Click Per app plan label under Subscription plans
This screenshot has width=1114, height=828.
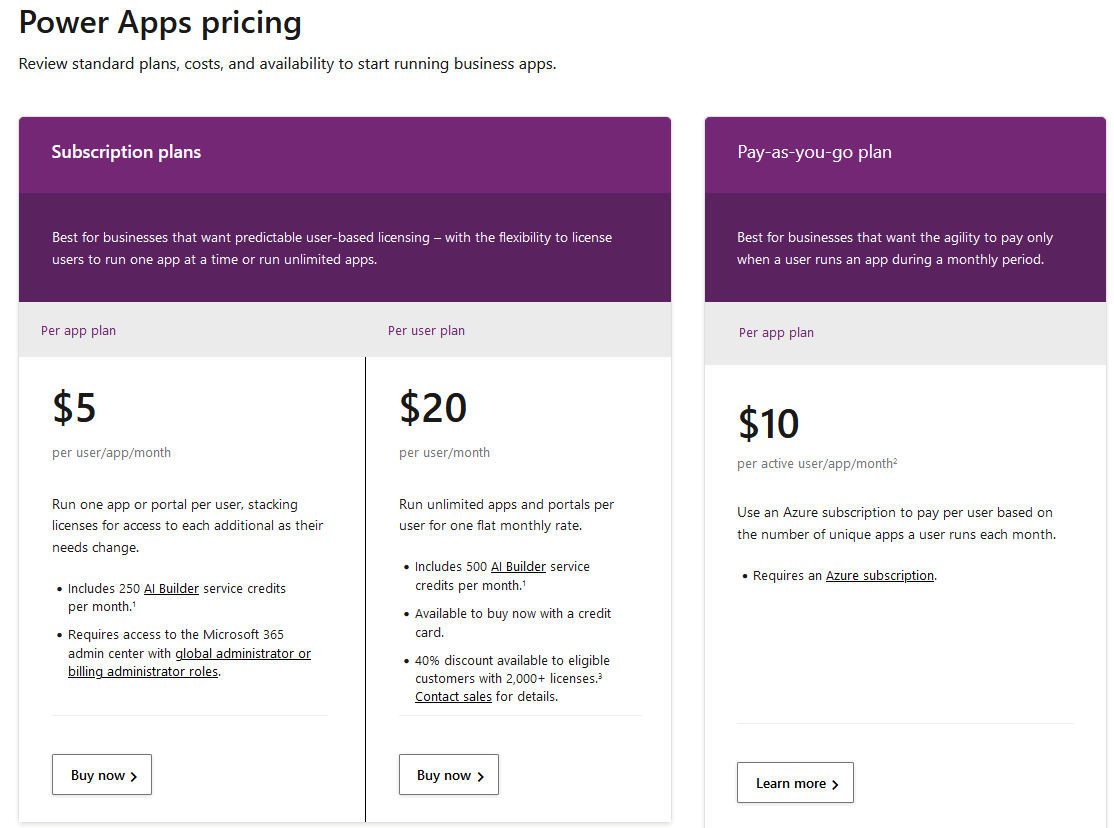tap(78, 330)
